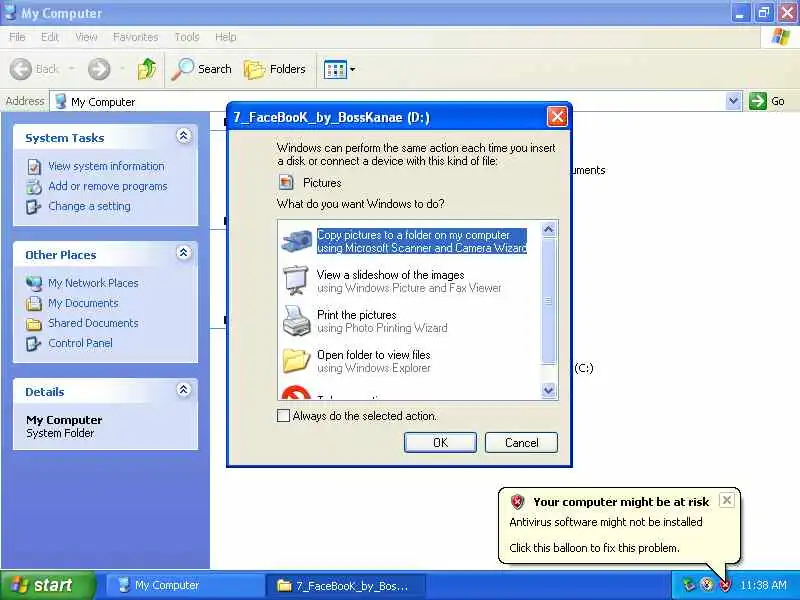The width and height of the screenshot is (800, 600).
Task: Click the My Network Places icon
Action: click(34, 283)
